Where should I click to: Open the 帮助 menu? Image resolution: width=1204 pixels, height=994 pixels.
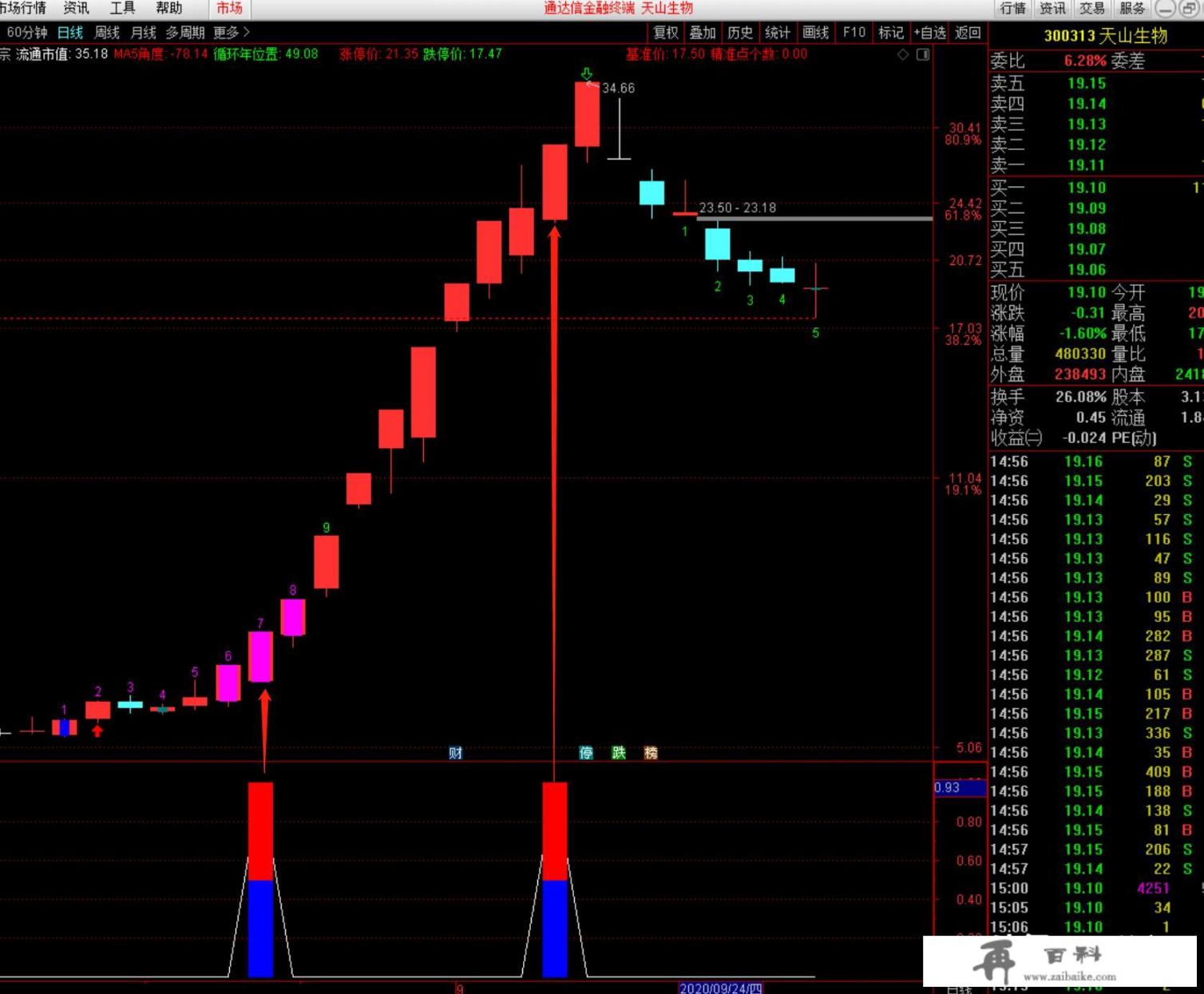(x=168, y=8)
